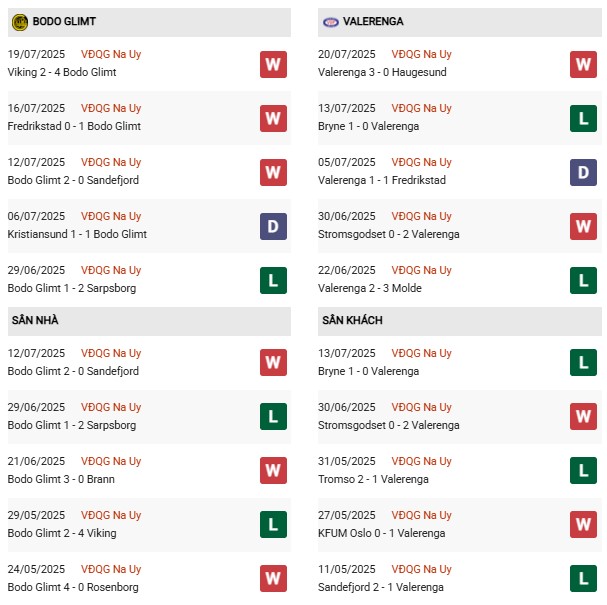Click the Valerenga team crest icon
This screenshot has width=607, height=605.
[330, 21]
